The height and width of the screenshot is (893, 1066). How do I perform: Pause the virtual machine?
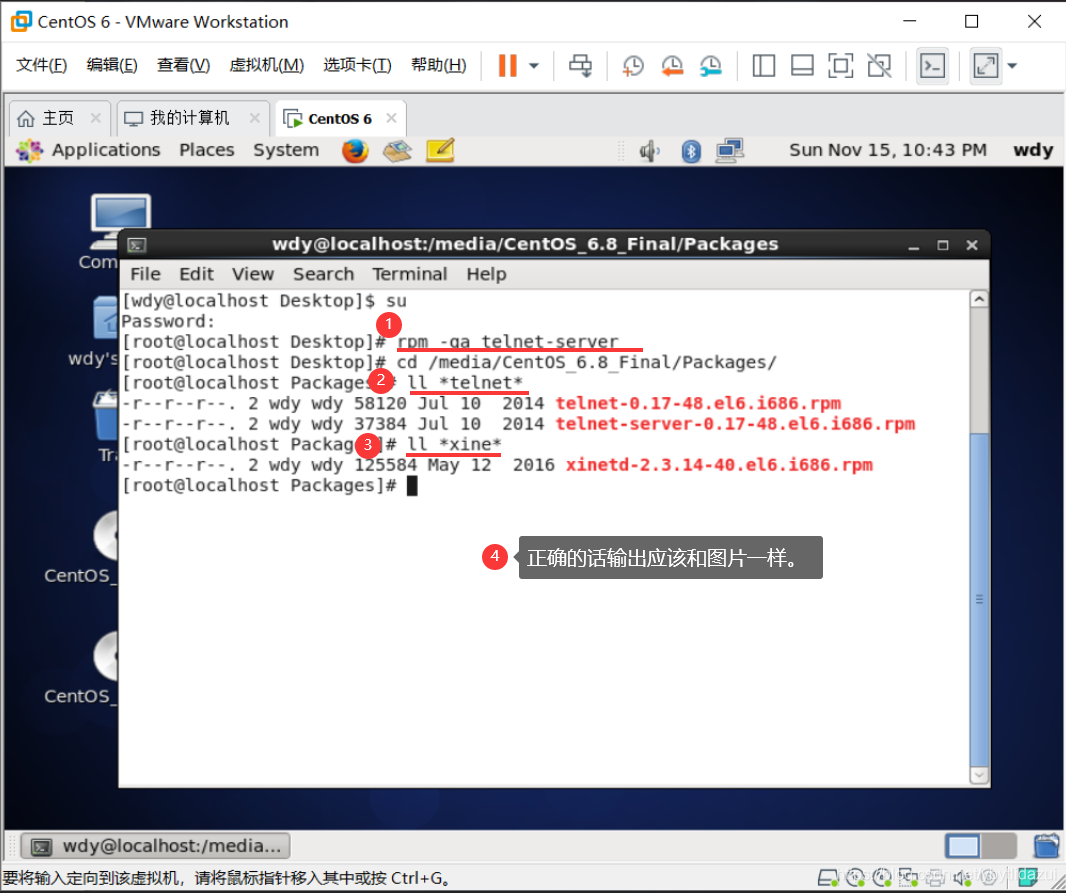[508, 65]
